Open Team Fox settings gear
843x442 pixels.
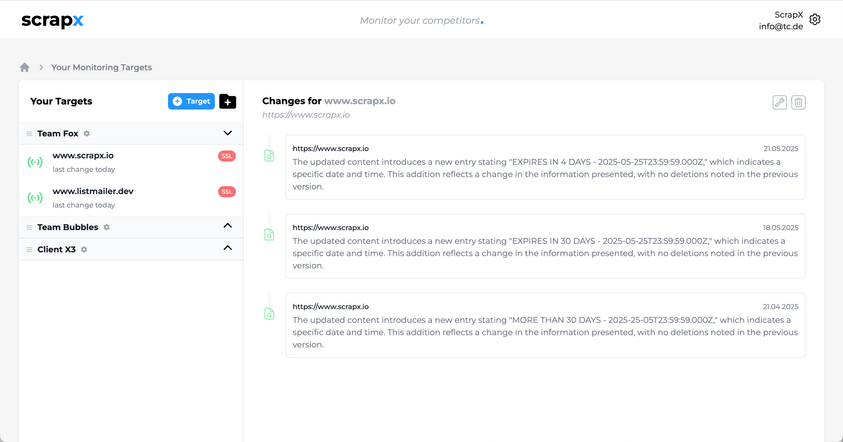point(87,133)
